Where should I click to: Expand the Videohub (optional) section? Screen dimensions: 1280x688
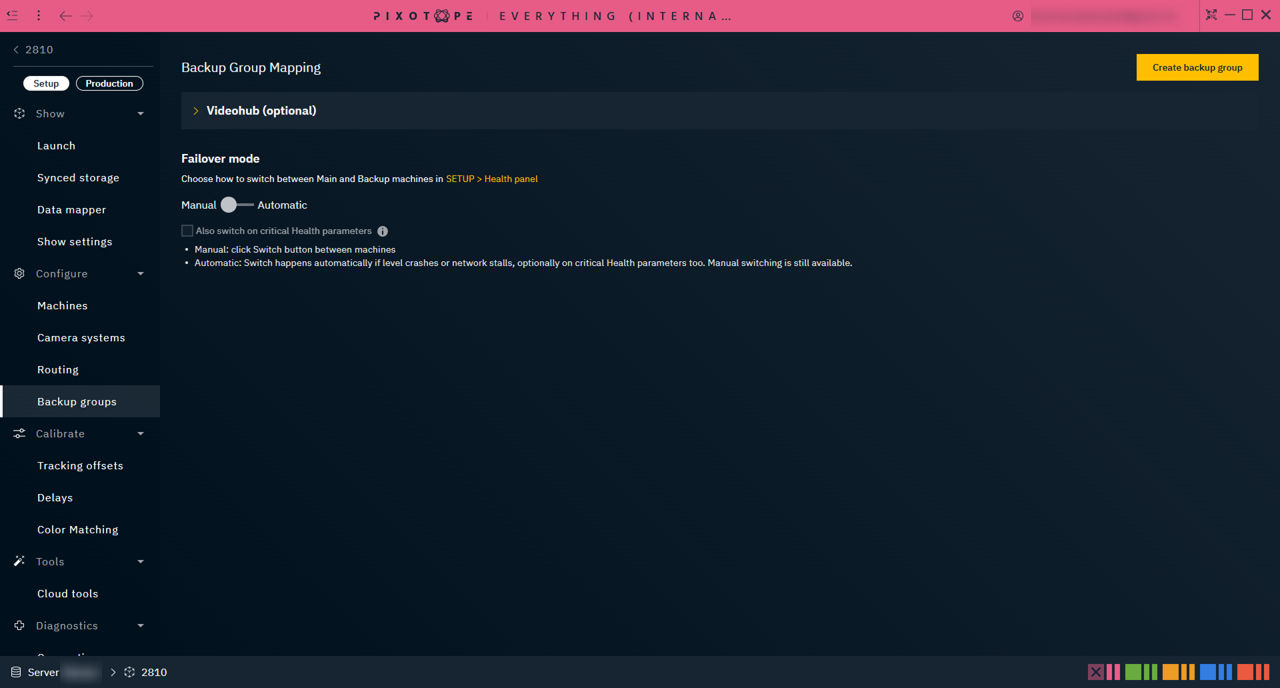point(196,111)
